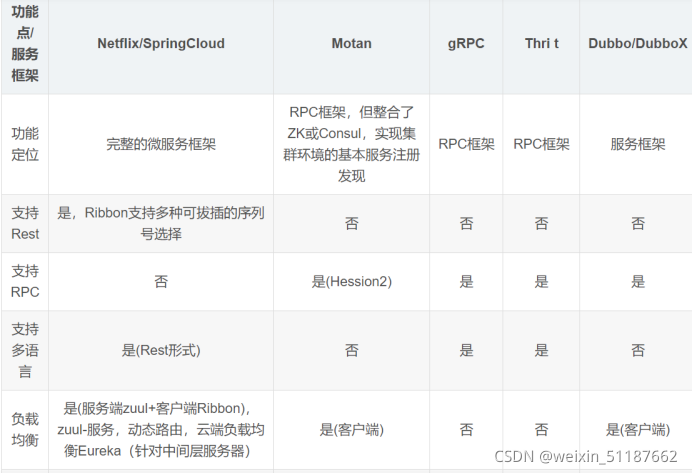This screenshot has width=692, height=474.
Task: Select the Ribbon支持多种可拔插的序列号选择 cell
Action: pos(161,223)
